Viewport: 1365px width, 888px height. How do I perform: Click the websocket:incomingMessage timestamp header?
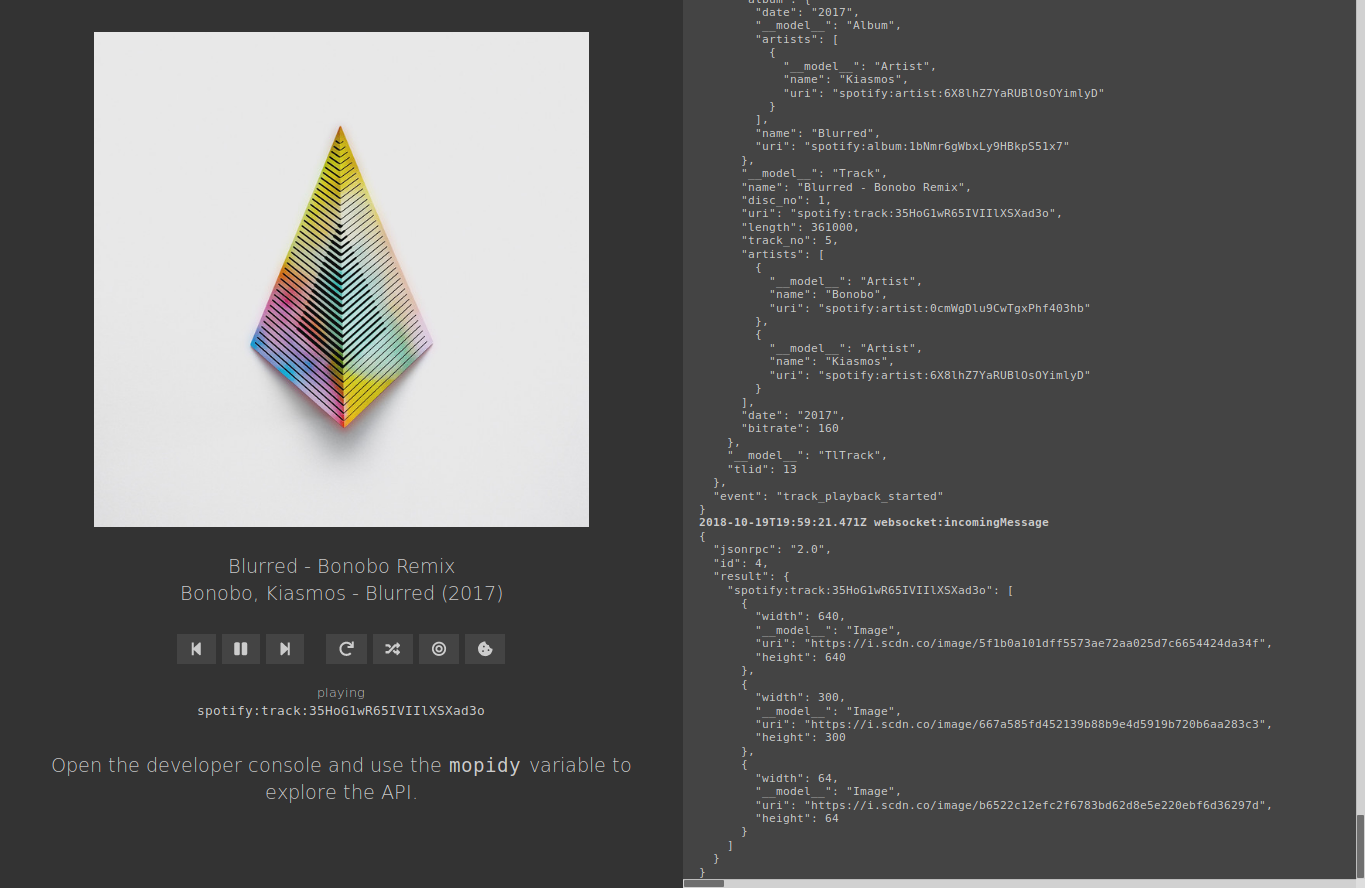(873, 522)
